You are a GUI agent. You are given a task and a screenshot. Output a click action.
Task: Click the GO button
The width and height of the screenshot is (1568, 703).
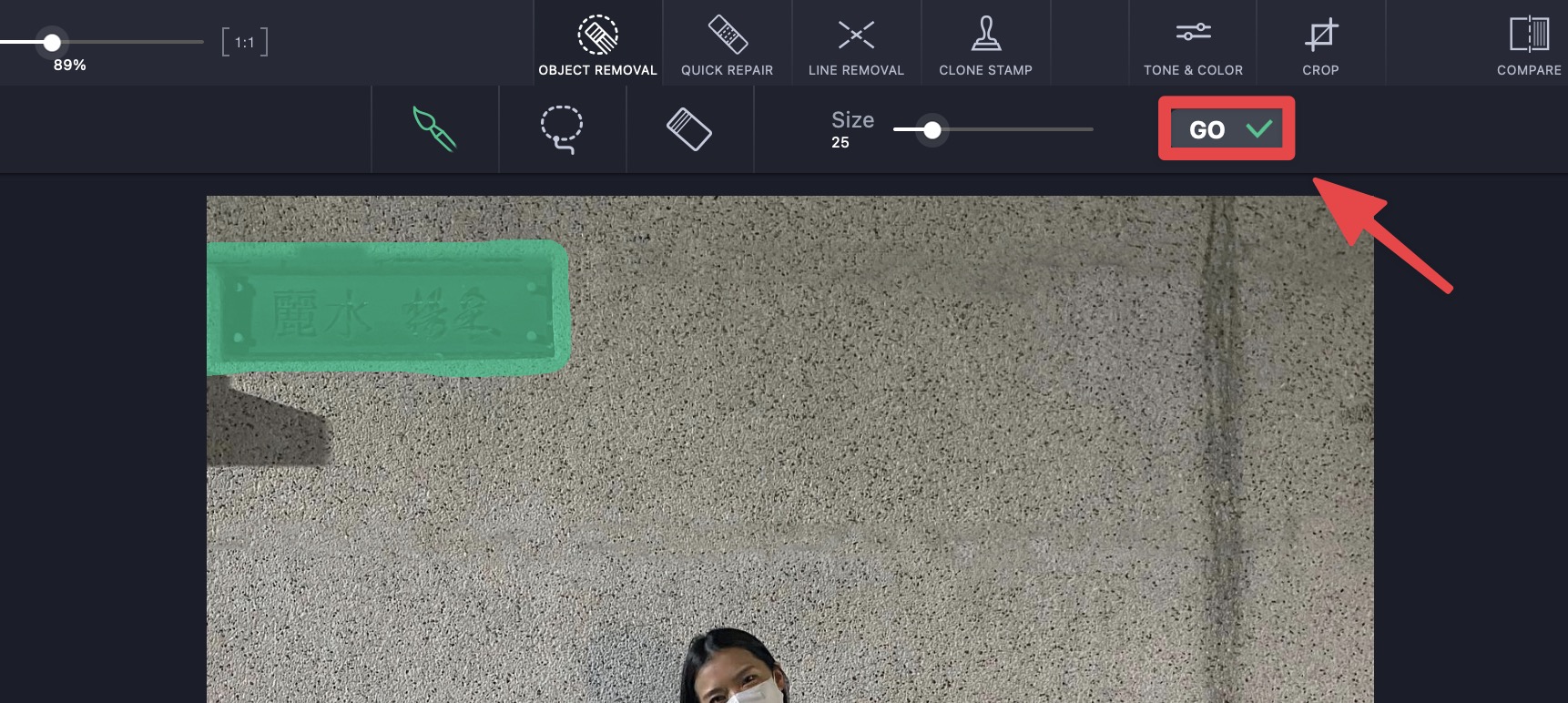pos(1227,128)
